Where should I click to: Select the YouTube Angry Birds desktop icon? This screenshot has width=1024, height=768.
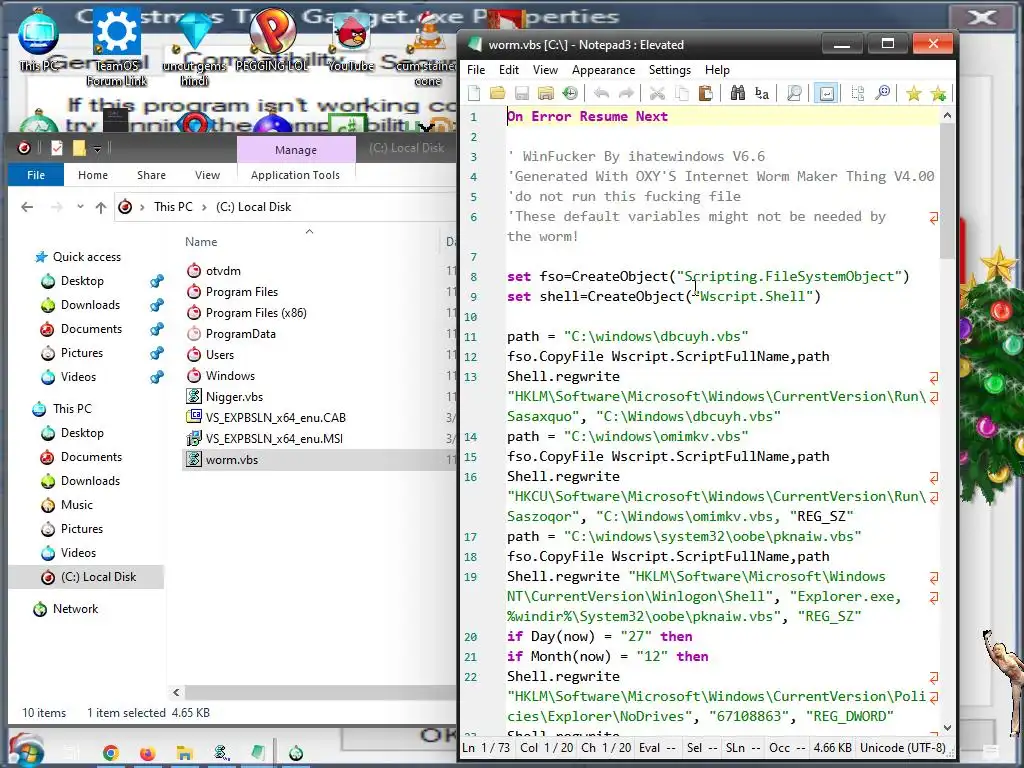point(351,42)
